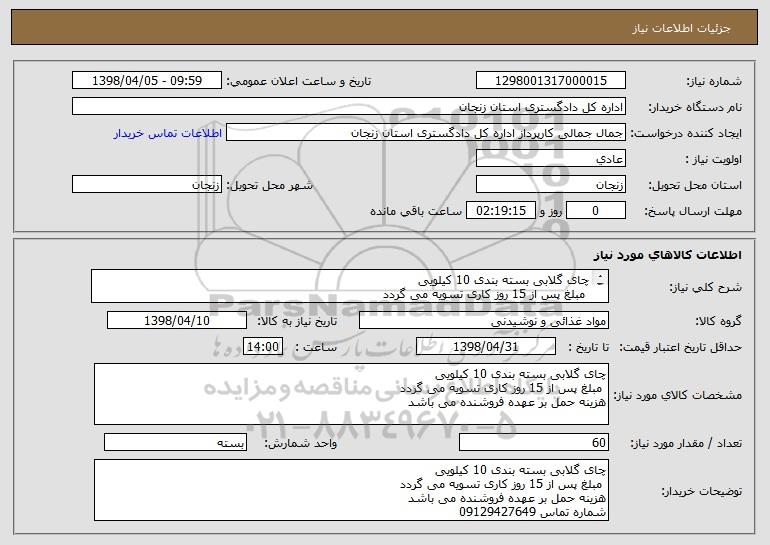770x545 pixels.
Task: Click the مشخصات کالای مورد نیاز label
Action: pyautogui.click(x=678, y=395)
